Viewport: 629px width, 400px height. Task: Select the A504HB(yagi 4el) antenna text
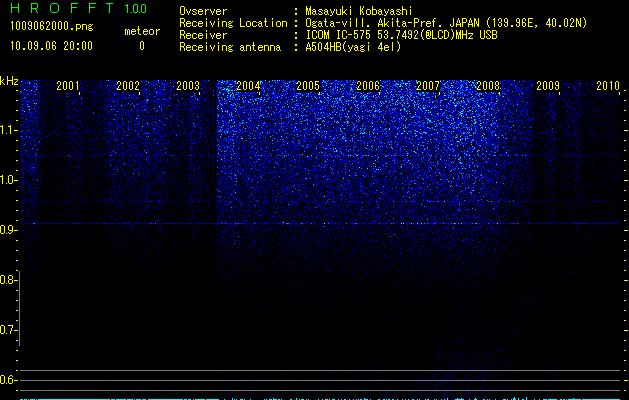pos(353,47)
